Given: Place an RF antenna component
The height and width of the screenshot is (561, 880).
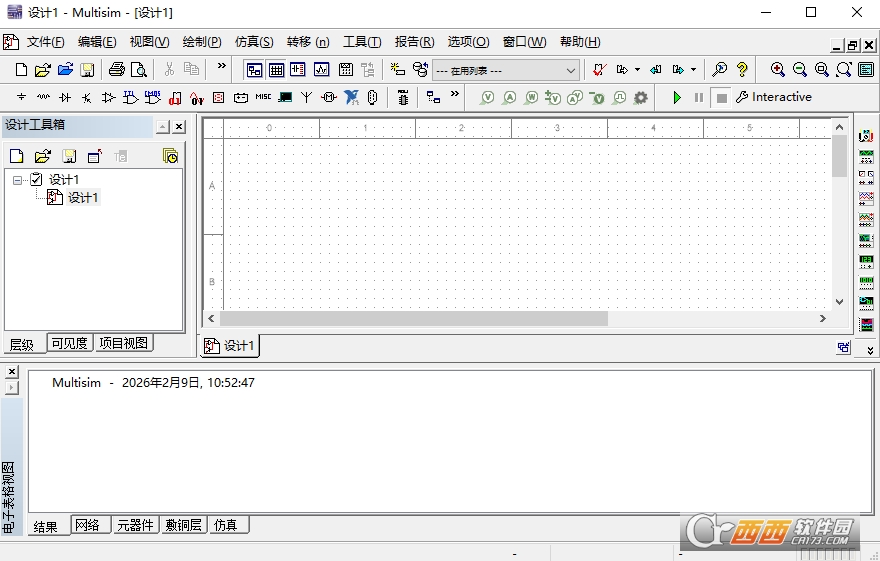Looking at the screenshot, I should coord(306,97).
